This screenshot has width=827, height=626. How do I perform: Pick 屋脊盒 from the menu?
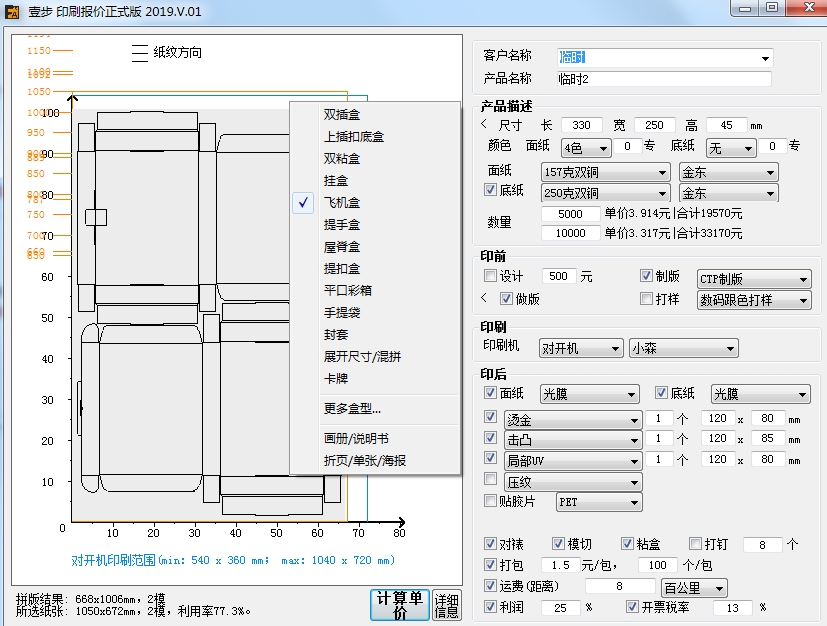[342, 247]
